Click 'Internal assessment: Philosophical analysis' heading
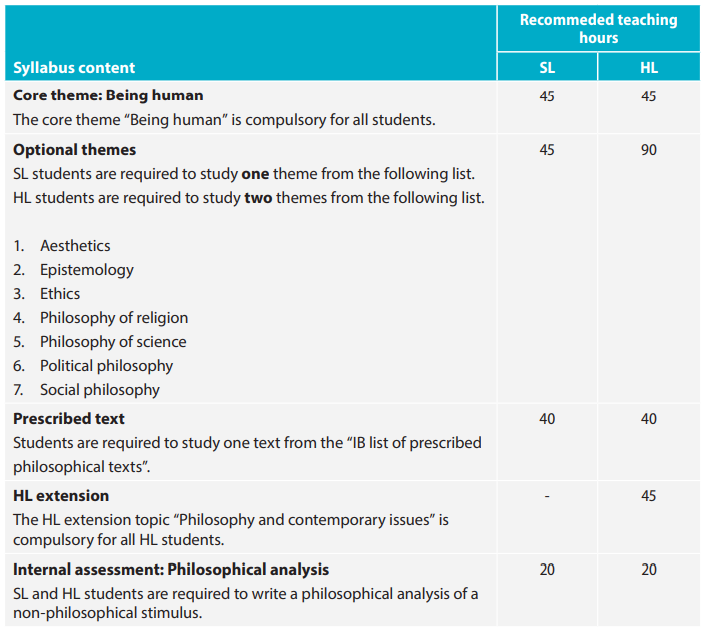 click(171, 570)
